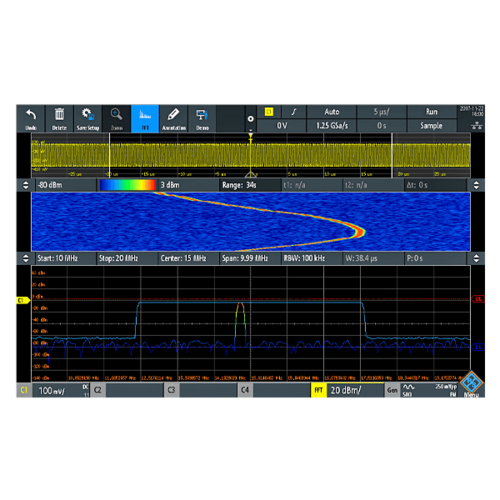Open the 5 µs/ time scale setting
The height and width of the screenshot is (500, 500).
coord(382,112)
